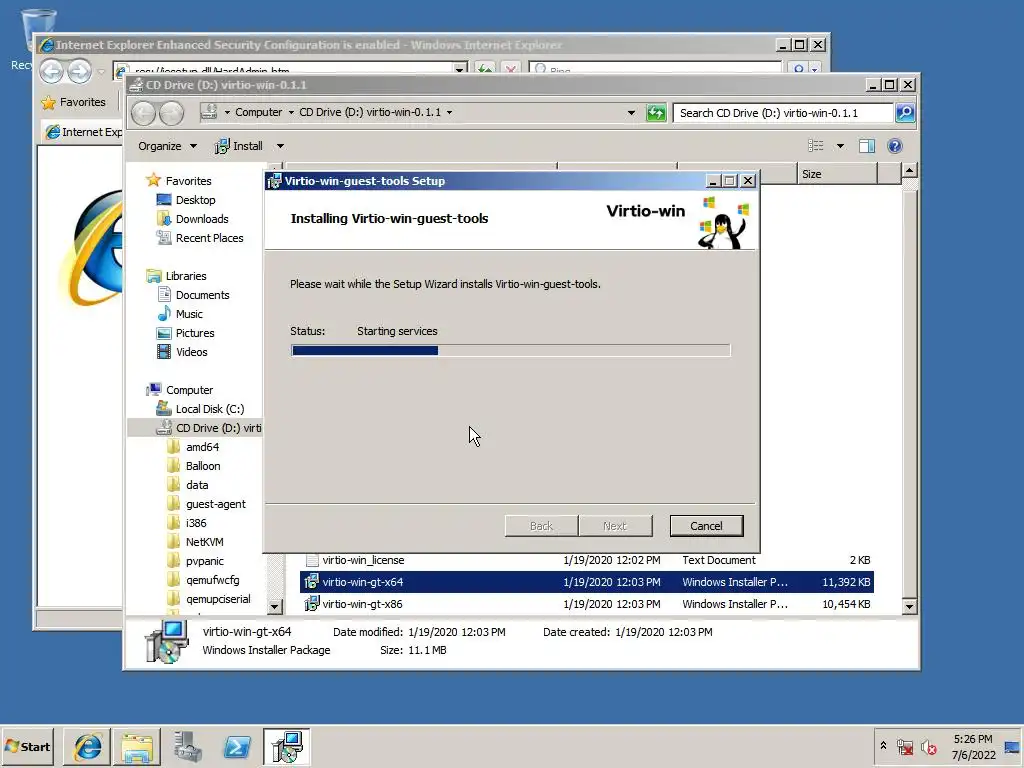Click the file list scroll-up arrow
Screen dimensions: 1024x768
click(x=909, y=171)
